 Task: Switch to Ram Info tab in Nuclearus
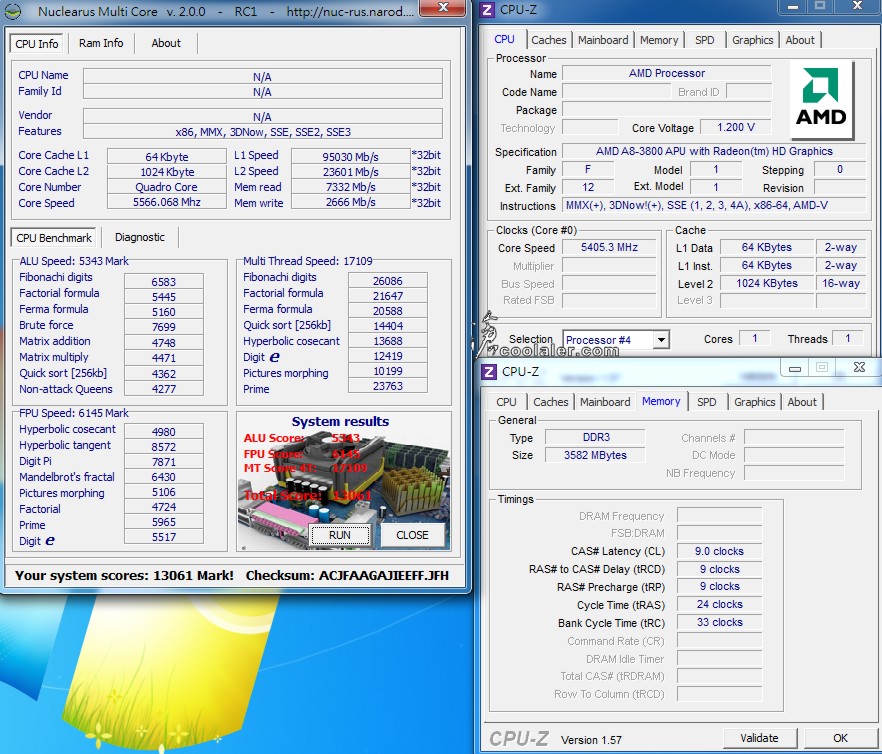pyautogui.click(x=101, y=43)
